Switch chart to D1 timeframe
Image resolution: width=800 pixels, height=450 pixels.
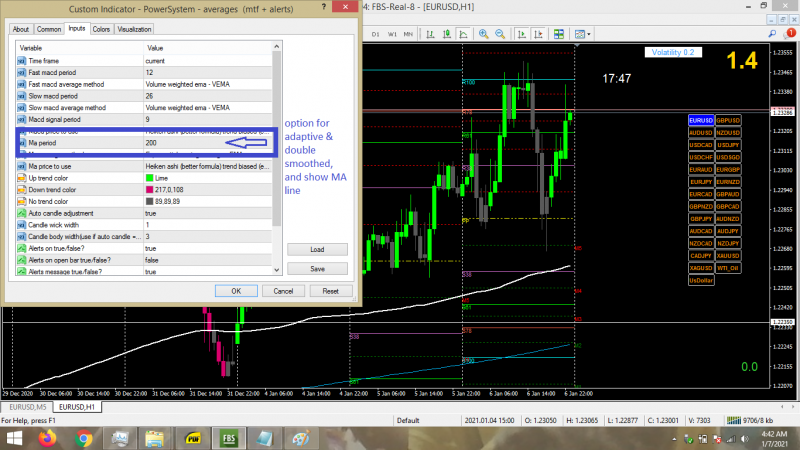point(376,34)
